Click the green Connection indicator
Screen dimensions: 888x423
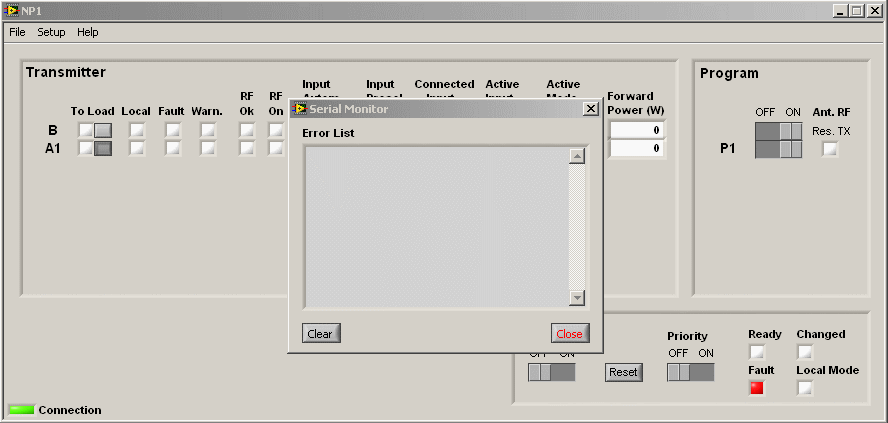click(x=22, y=409)
